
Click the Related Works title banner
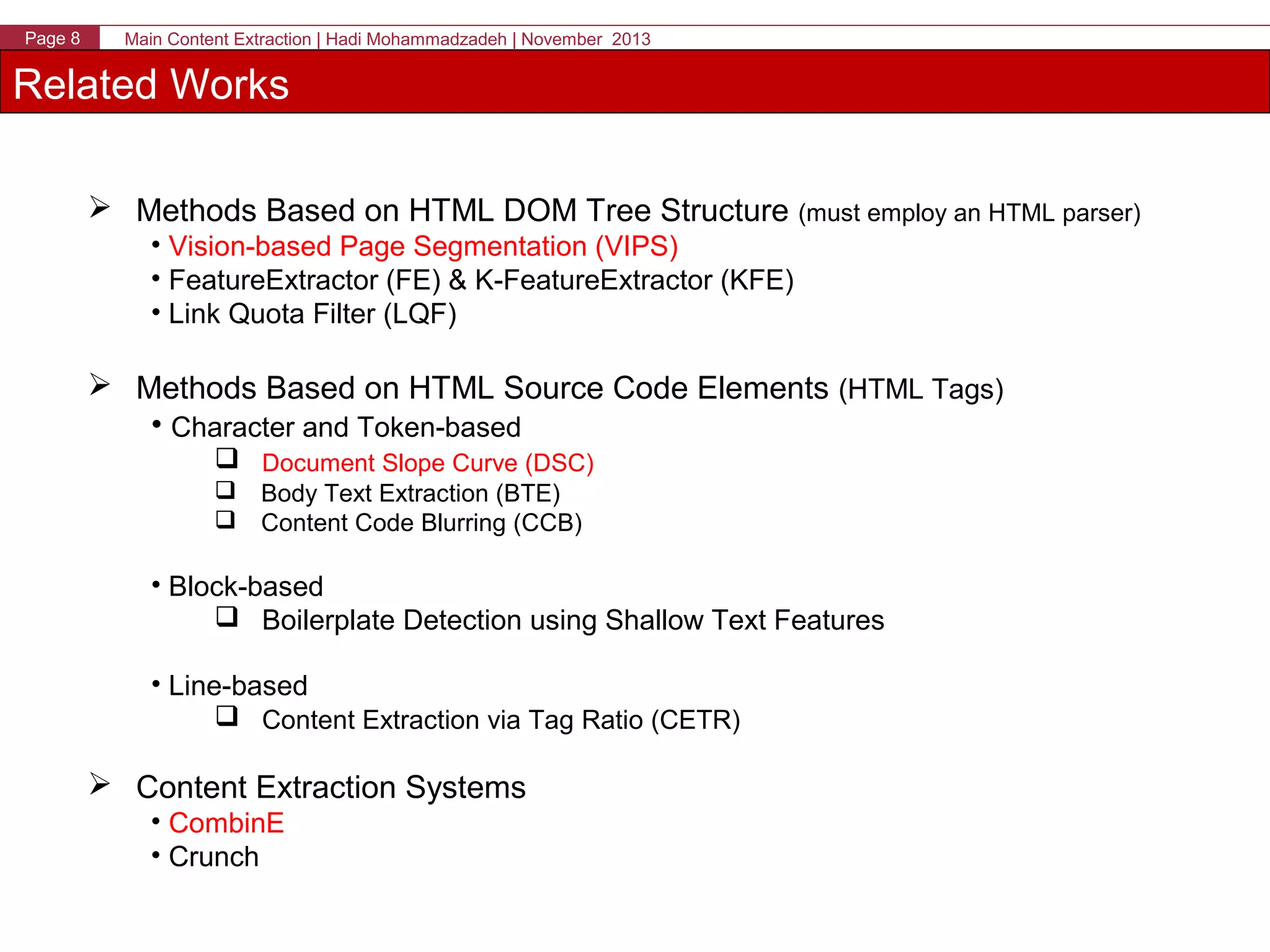pos(151,84)
